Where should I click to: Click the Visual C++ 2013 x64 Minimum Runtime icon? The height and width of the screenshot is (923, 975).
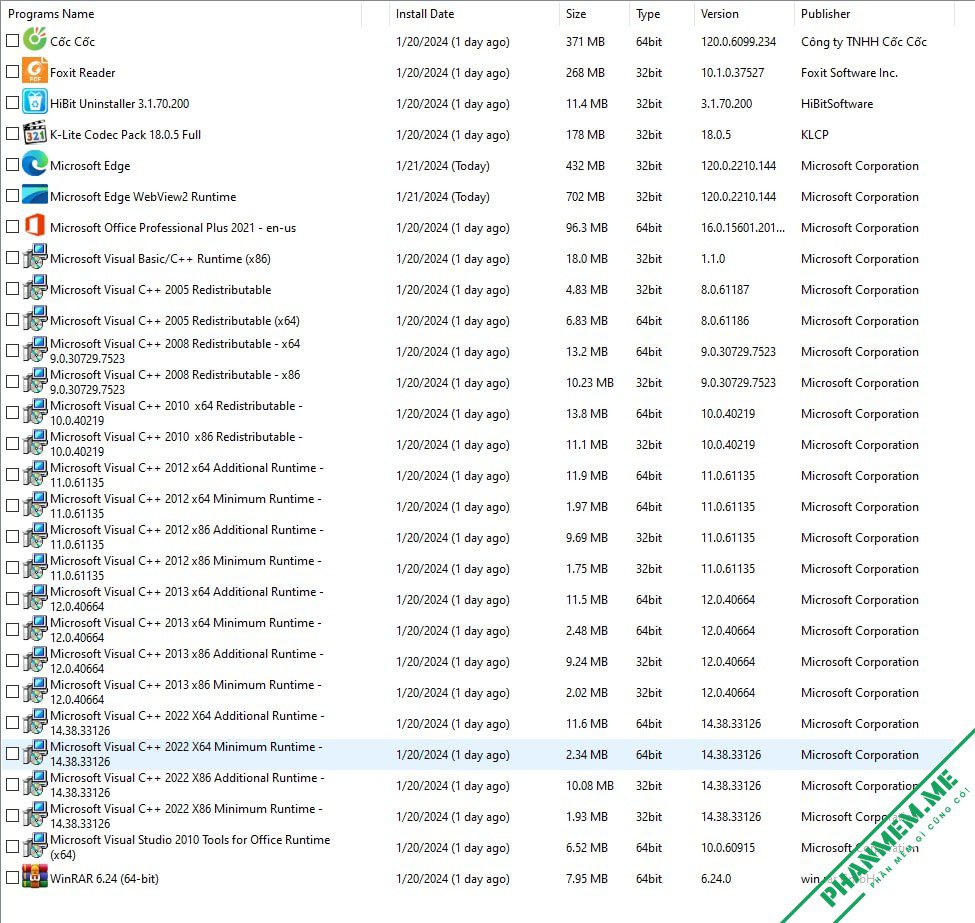(35, 628)
